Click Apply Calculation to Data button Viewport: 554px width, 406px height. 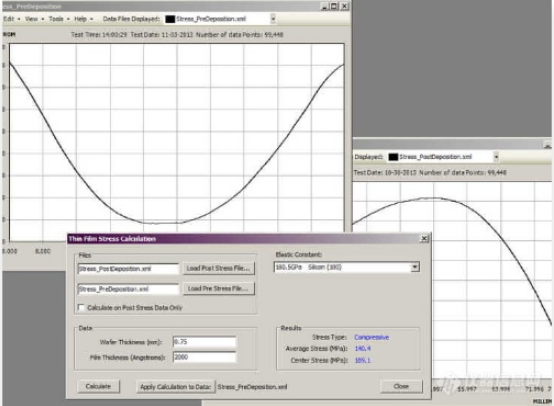pyautogui.click(x=176, y=387)
